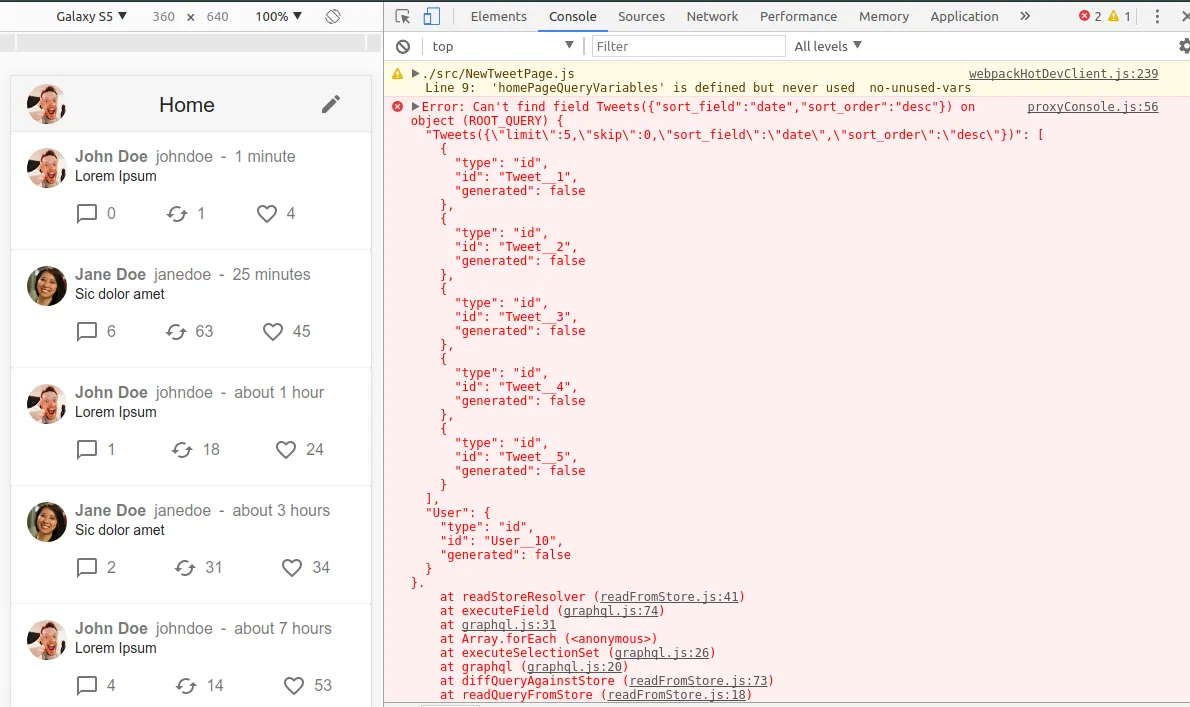Image resolution: width=1190 pixels, height=707 pixels.
Task: Open the webpackHotDevClient.js:239 source link
Action: click(x=1063, y=73)
